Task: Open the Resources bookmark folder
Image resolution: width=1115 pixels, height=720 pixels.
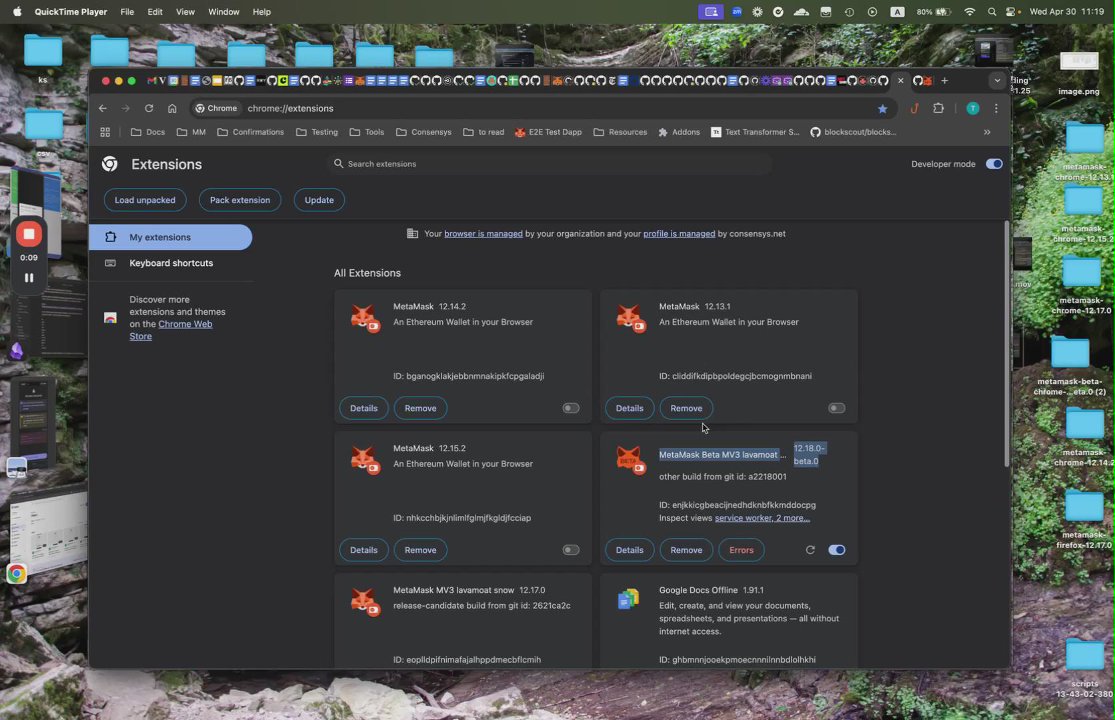Action: point(620,132)
